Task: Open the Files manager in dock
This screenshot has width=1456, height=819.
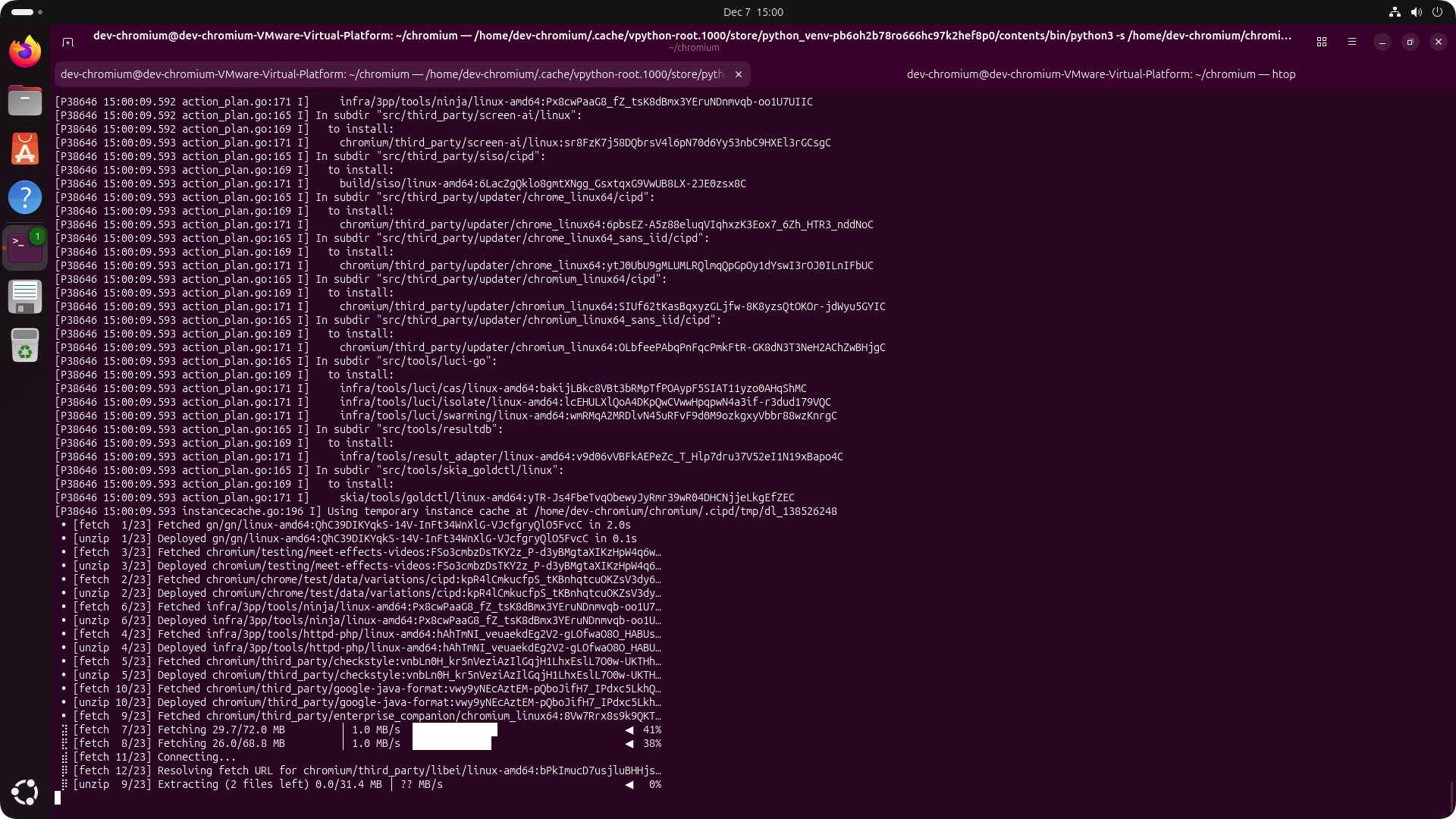Action: tap(25, 100)
